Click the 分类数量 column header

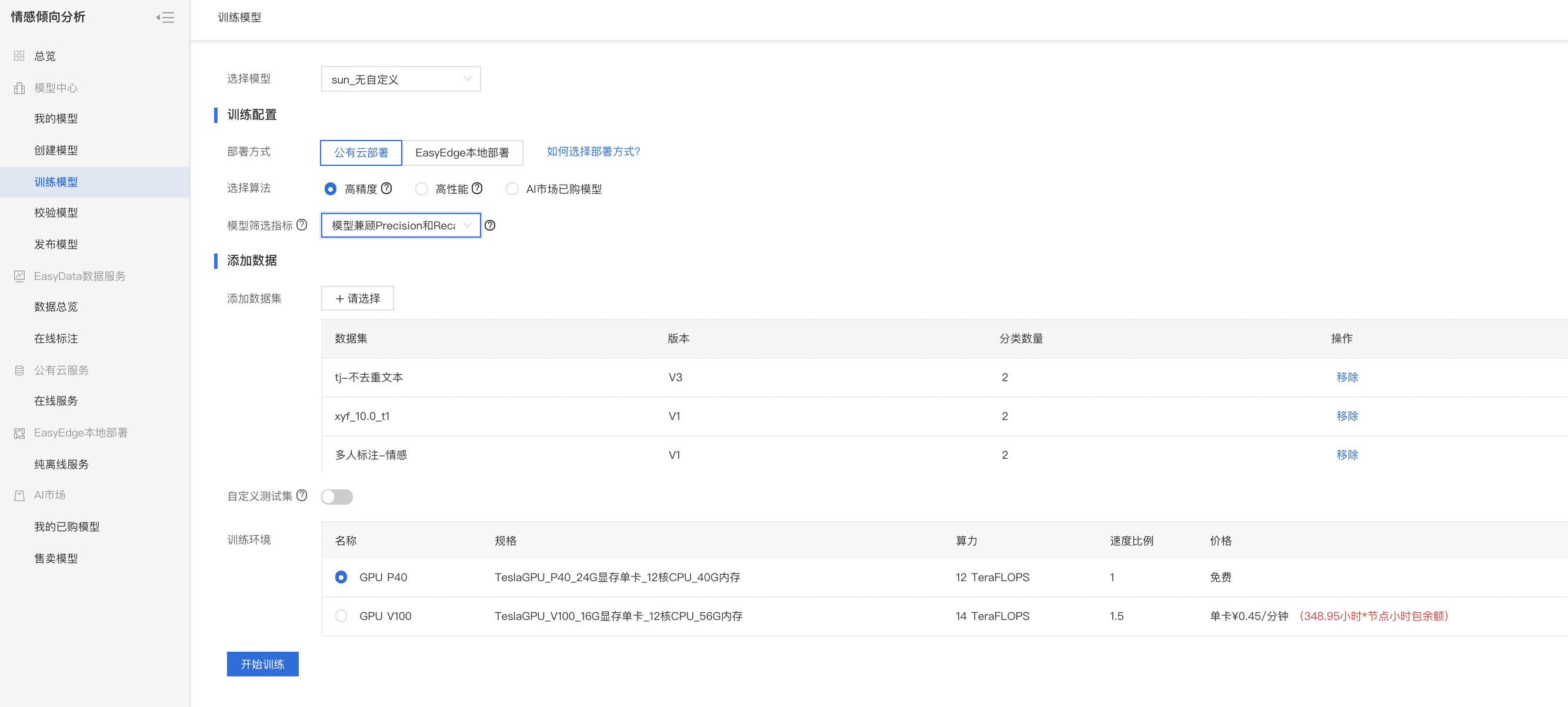click(x=1021, y=339)
